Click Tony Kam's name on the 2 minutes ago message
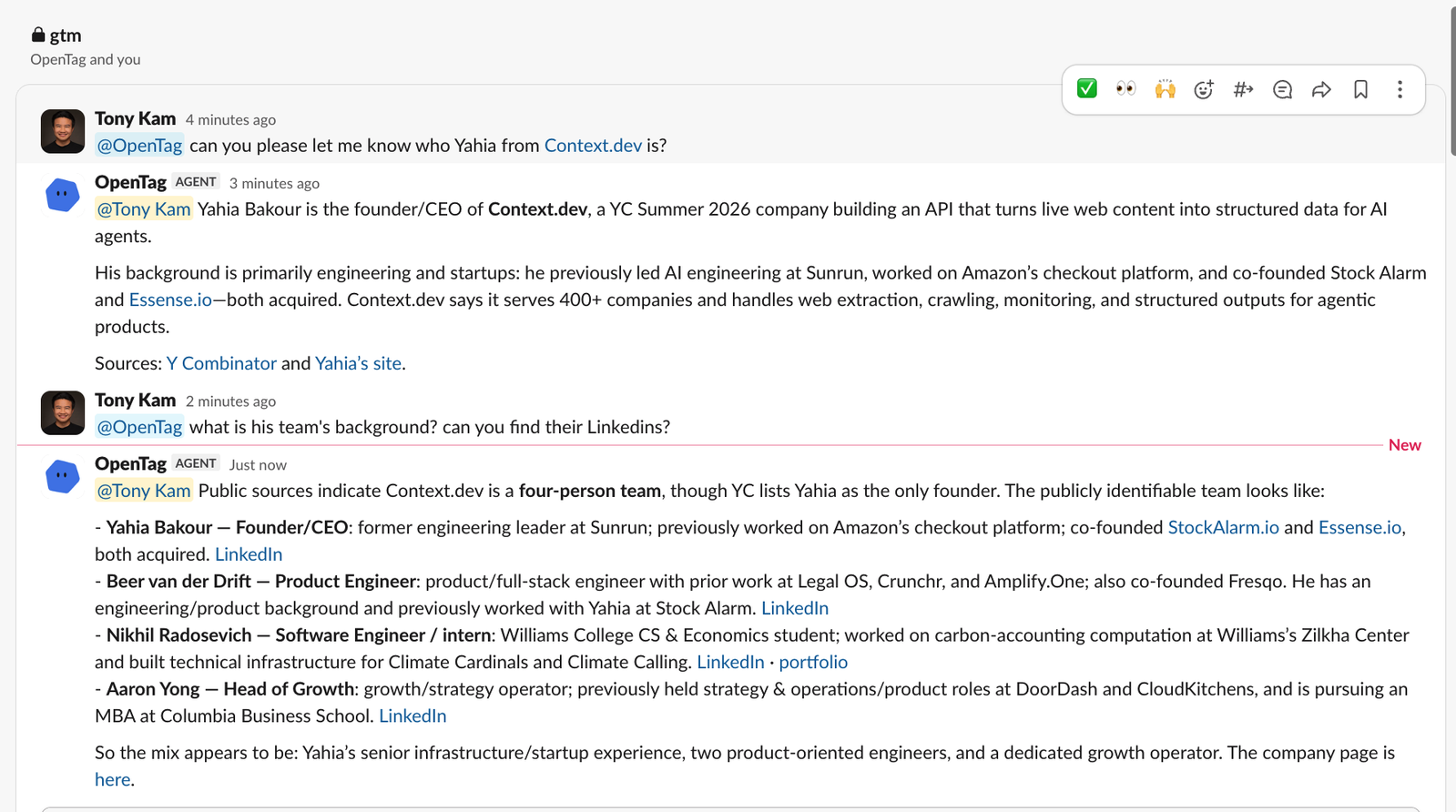 click(135, 400)
